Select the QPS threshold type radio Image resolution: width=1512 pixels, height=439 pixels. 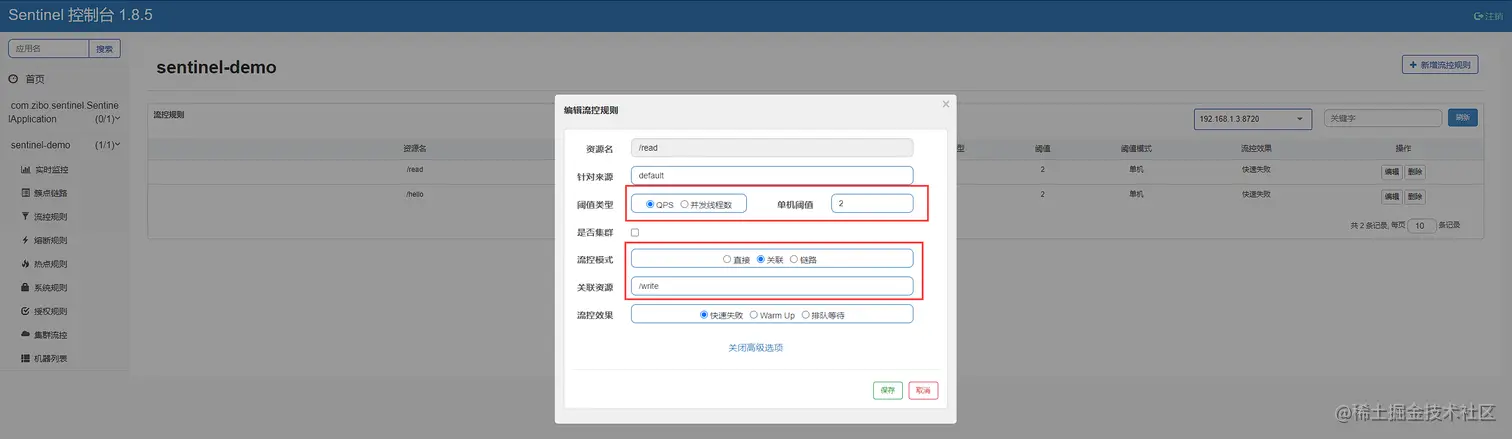tap(650, 204)
